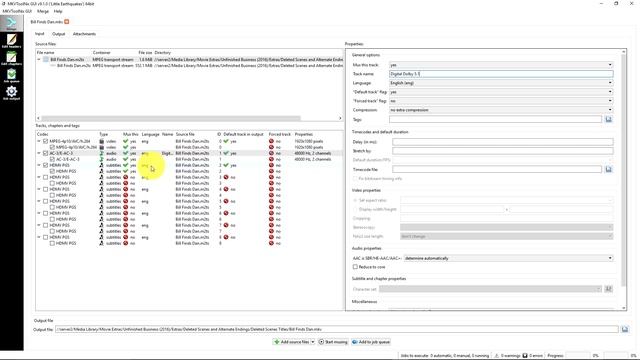Click red forced-track icon of MPEG-4 track
The height and width of the screenshot is (360, 640).
(x=271, y=141)
